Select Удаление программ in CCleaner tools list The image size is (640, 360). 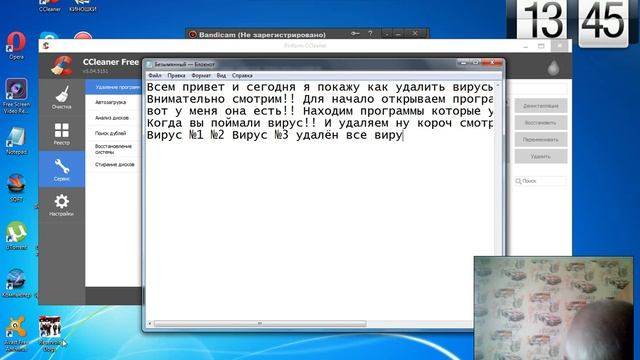click(113, 87)
